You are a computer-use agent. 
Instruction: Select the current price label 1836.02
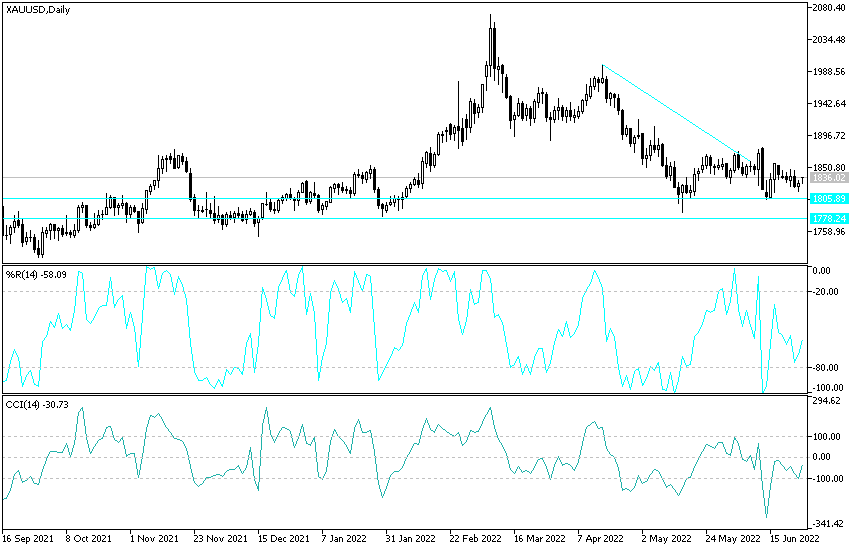coord(829,178)
